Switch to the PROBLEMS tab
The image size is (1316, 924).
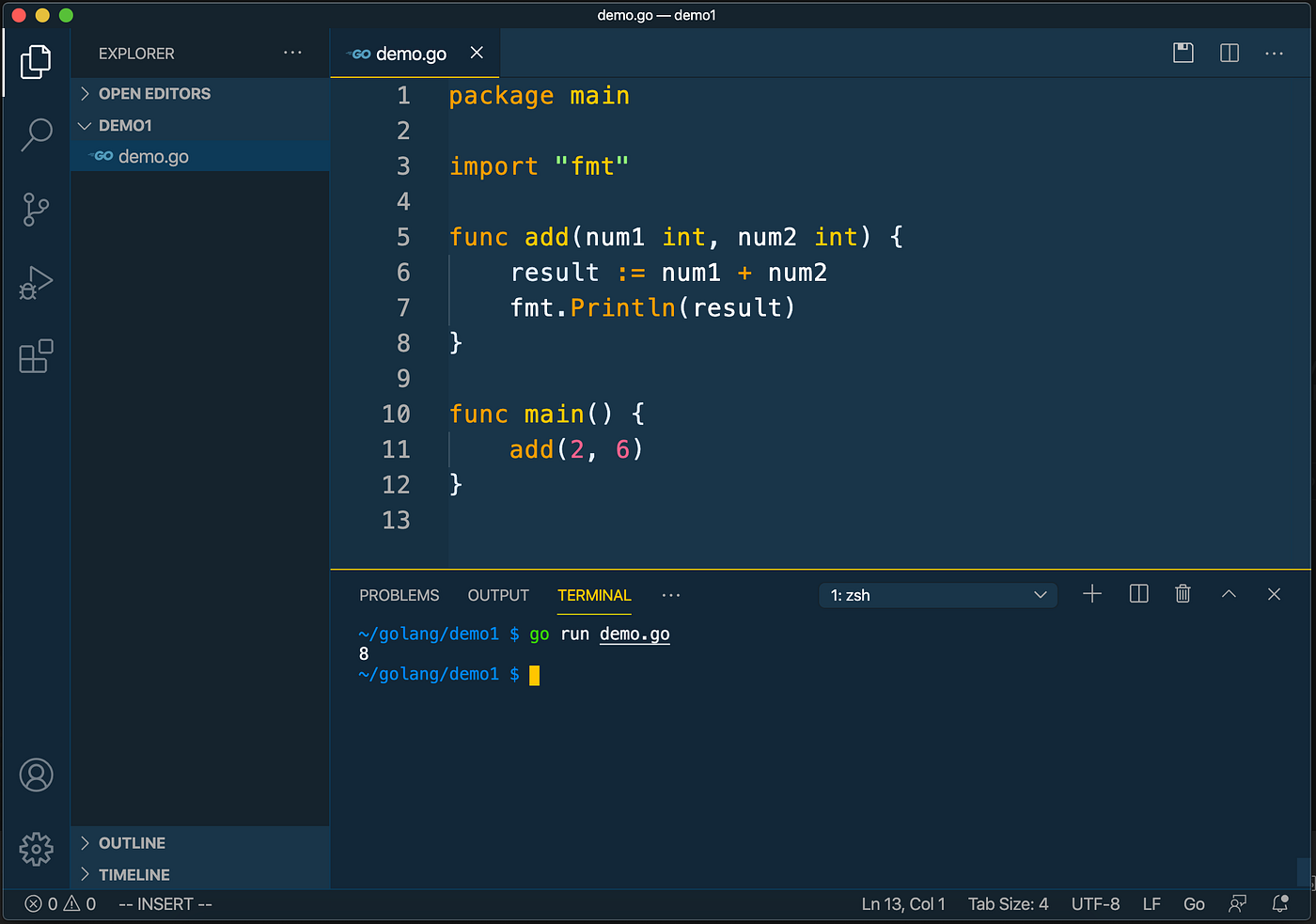click(399, 595)
